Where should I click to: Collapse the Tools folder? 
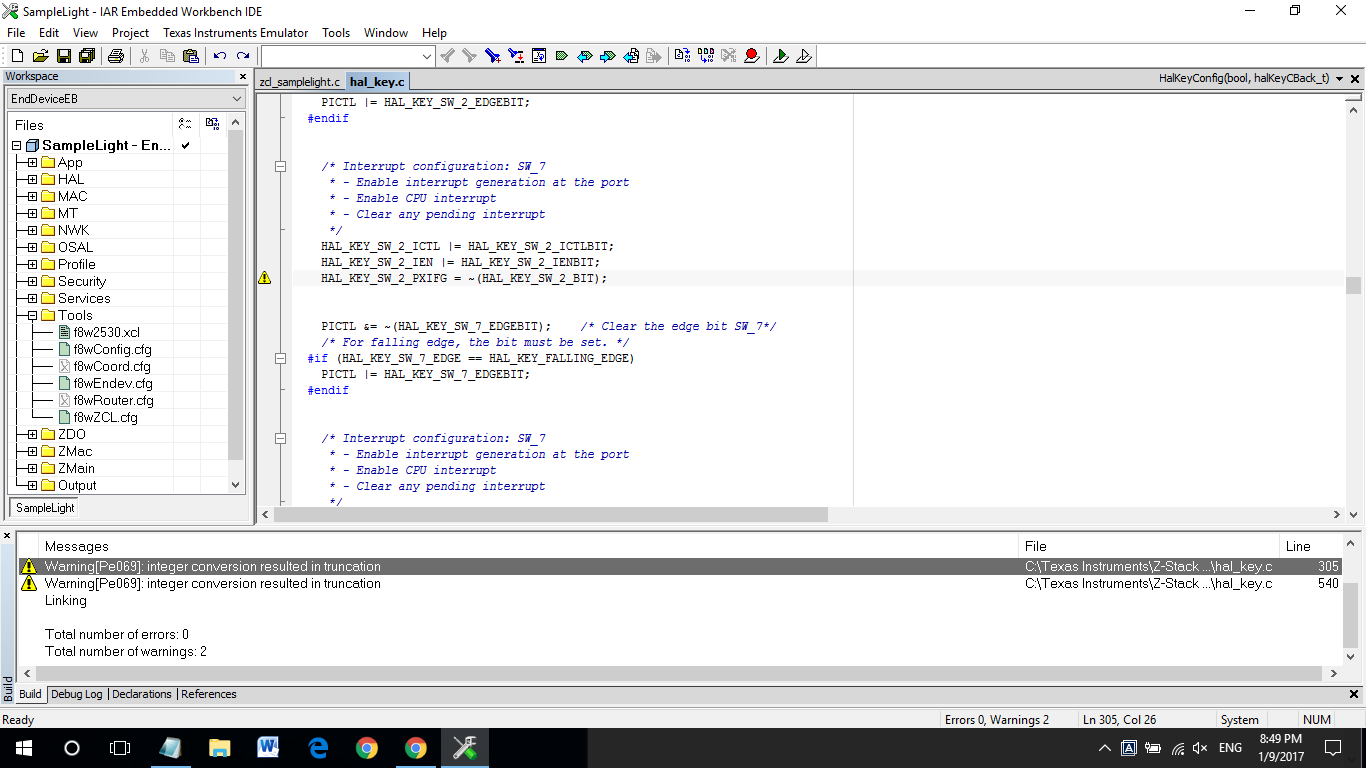[x=32, y=315]
